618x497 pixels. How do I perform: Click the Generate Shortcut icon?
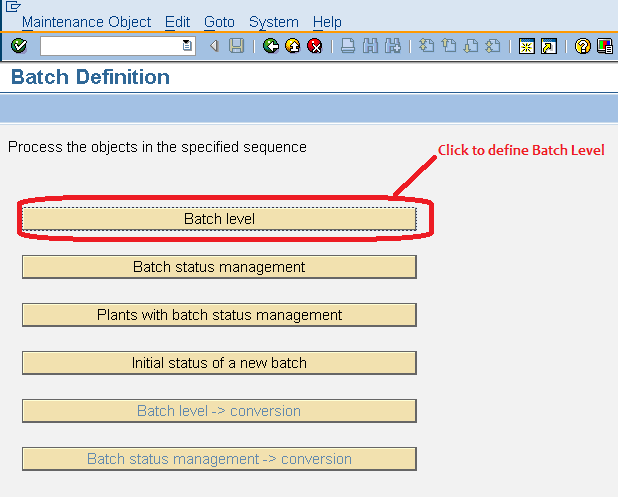(549, 46)
